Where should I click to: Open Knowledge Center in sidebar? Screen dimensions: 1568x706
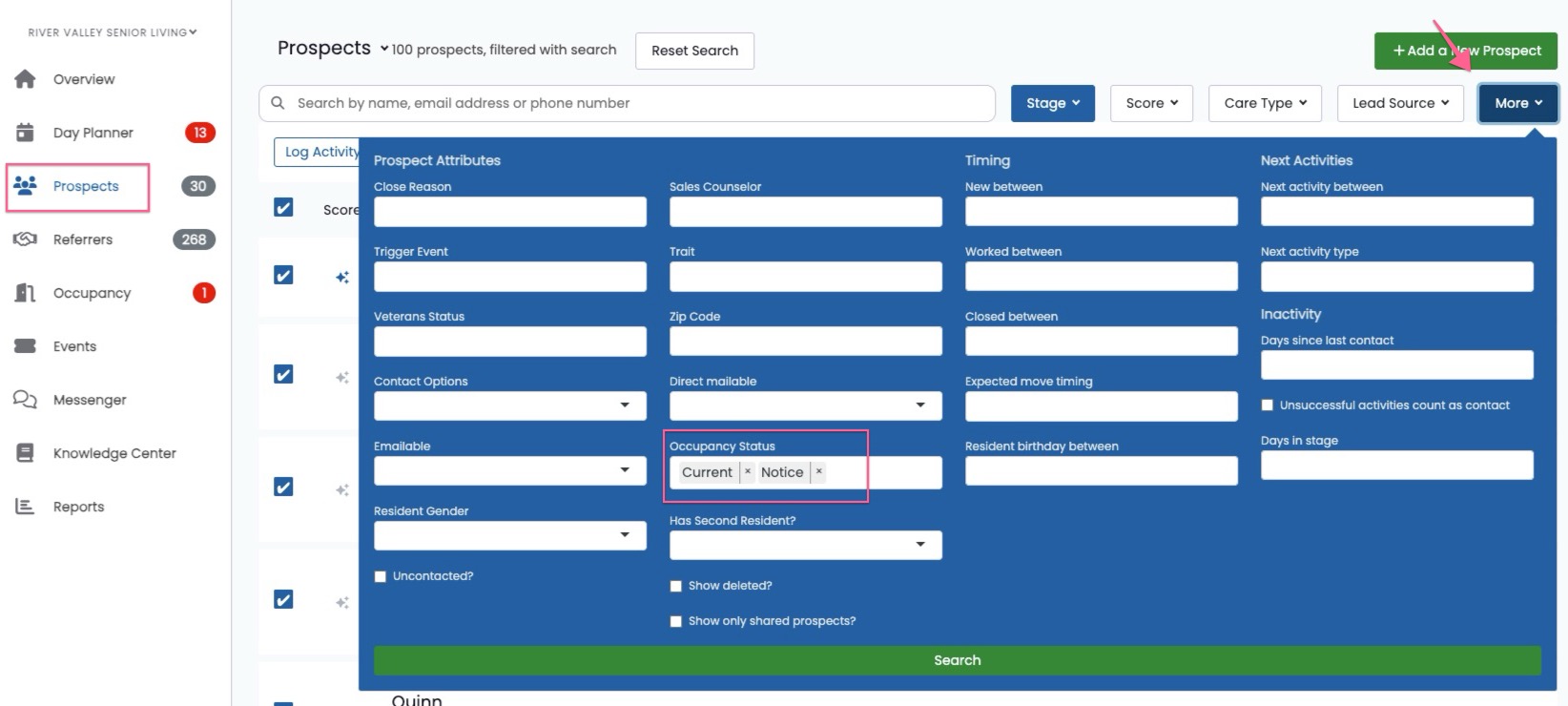click(114, 453)
